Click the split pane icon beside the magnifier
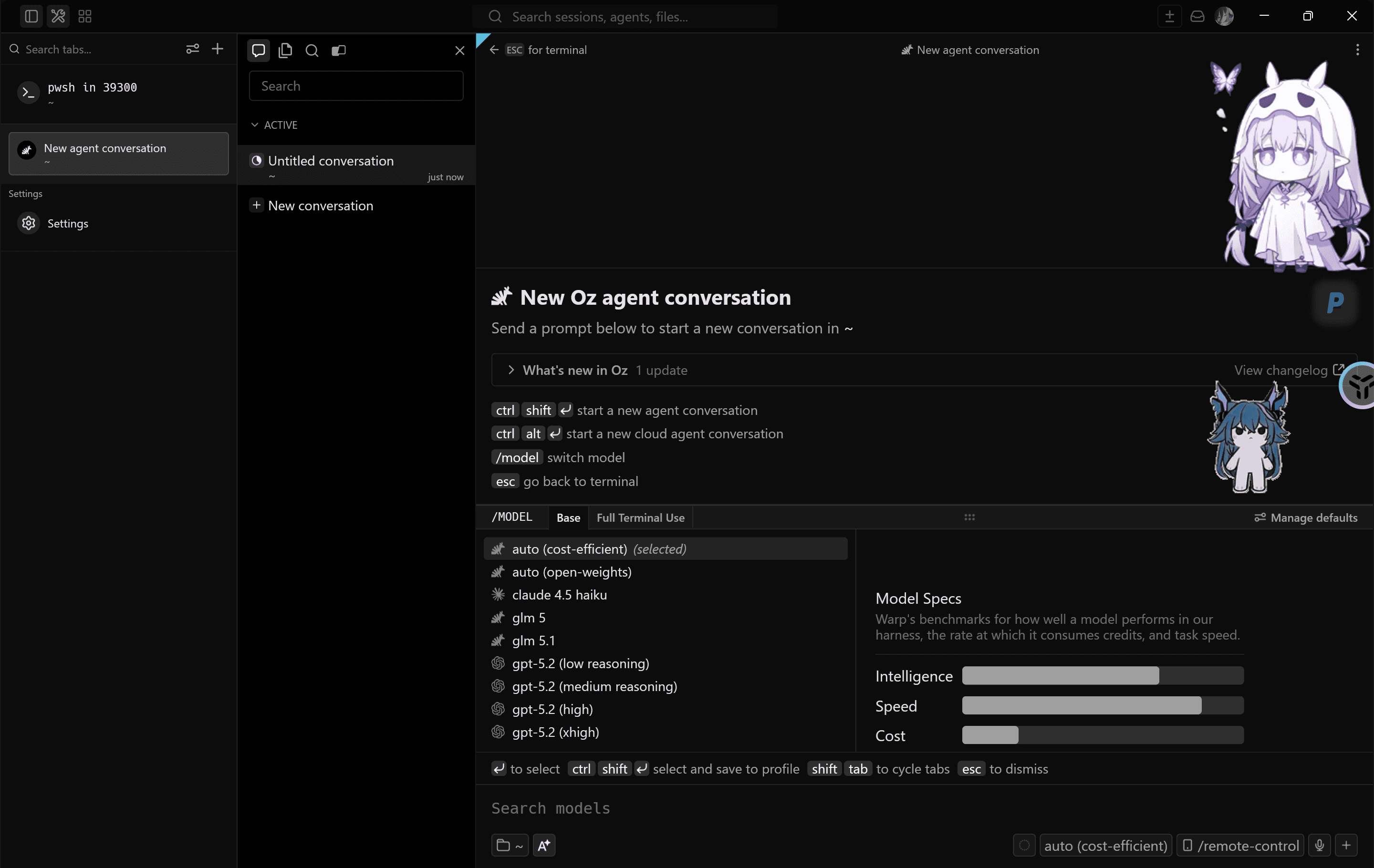The image size is (1374, 868). (338, 50)
